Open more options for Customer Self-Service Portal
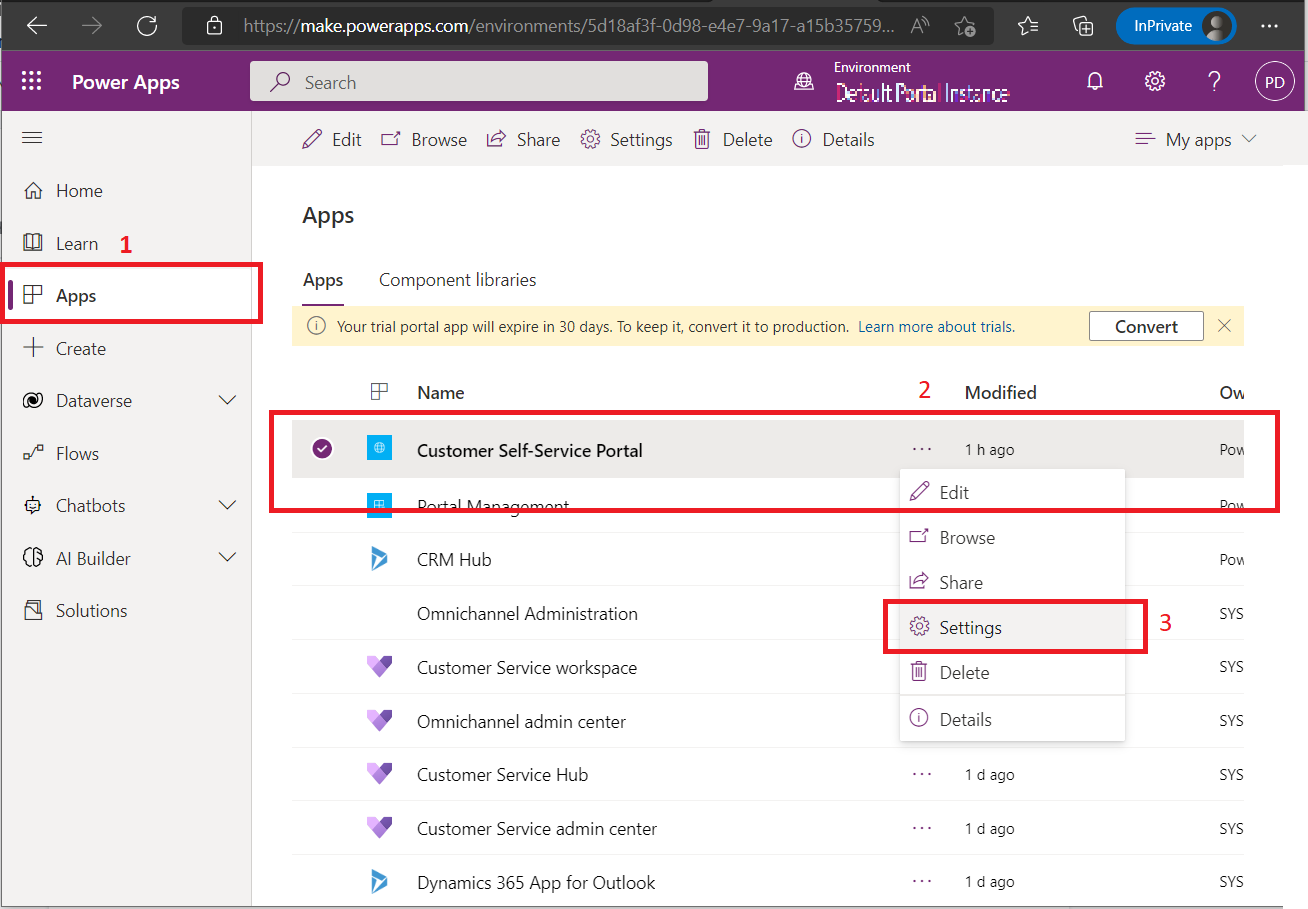 (922, 449)
